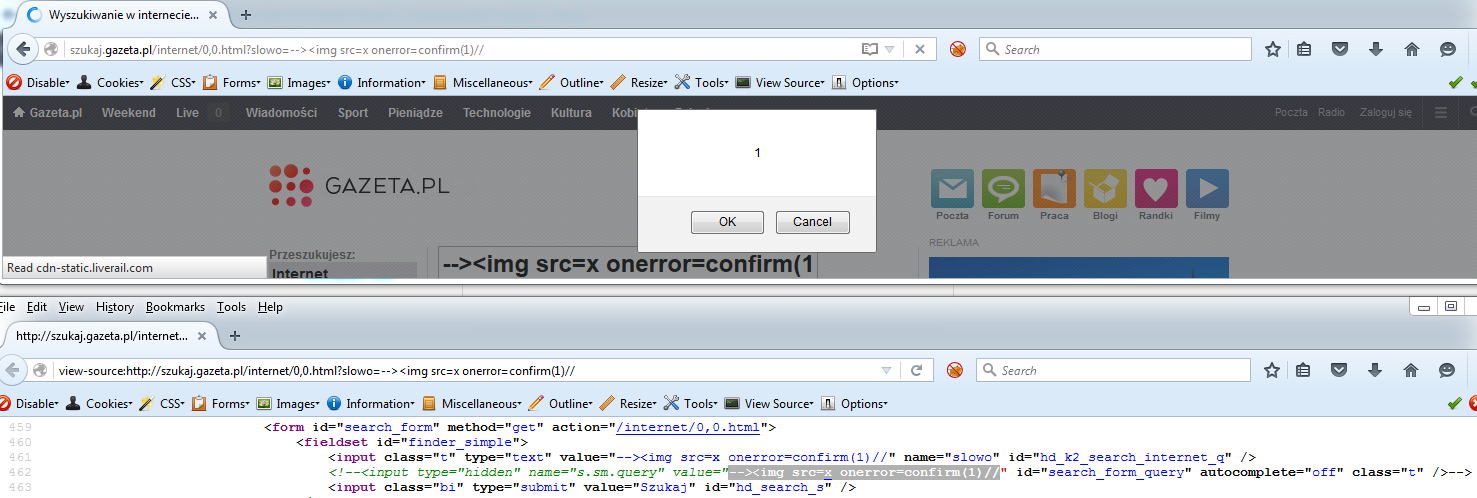Viewport: 1477px width, 498px height.
Task: Open Resize menu in top Web Developer toolbar
Action: tap(639, 82)
